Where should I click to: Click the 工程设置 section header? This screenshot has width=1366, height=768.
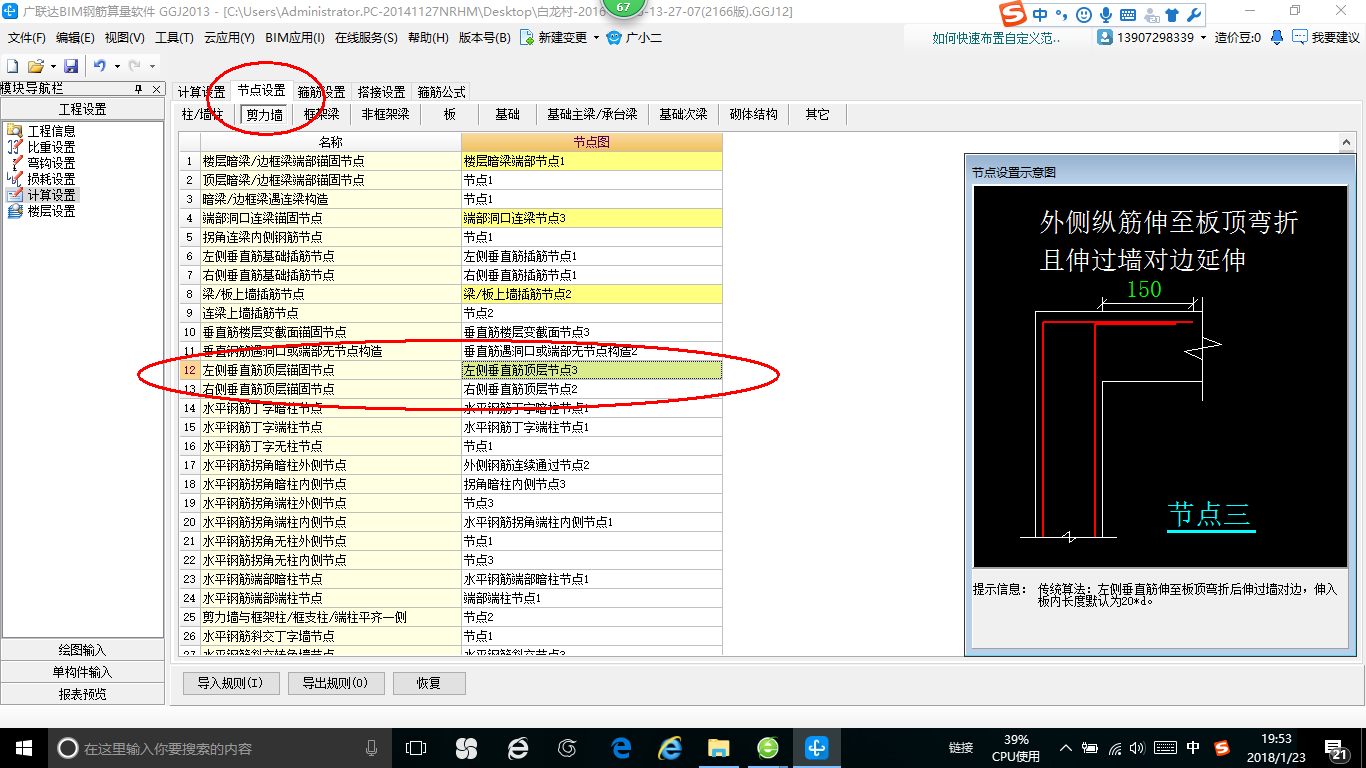coord(82,109)
